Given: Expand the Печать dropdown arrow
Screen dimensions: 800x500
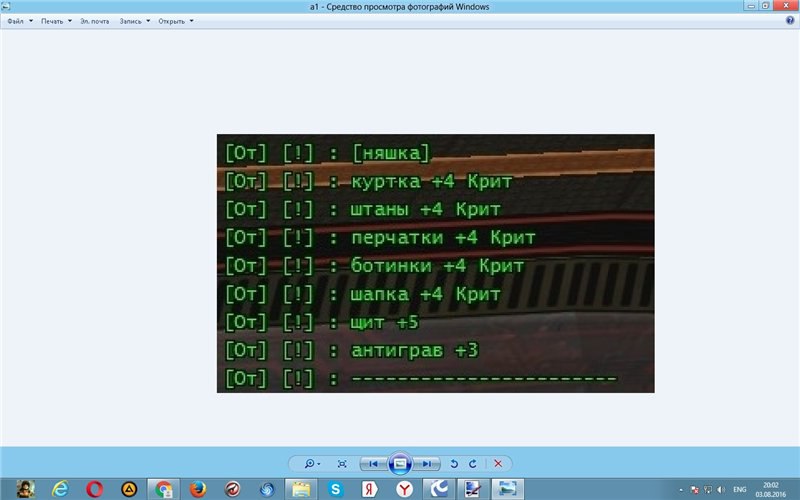Looking at the screenshot, I should coord(69,21).
